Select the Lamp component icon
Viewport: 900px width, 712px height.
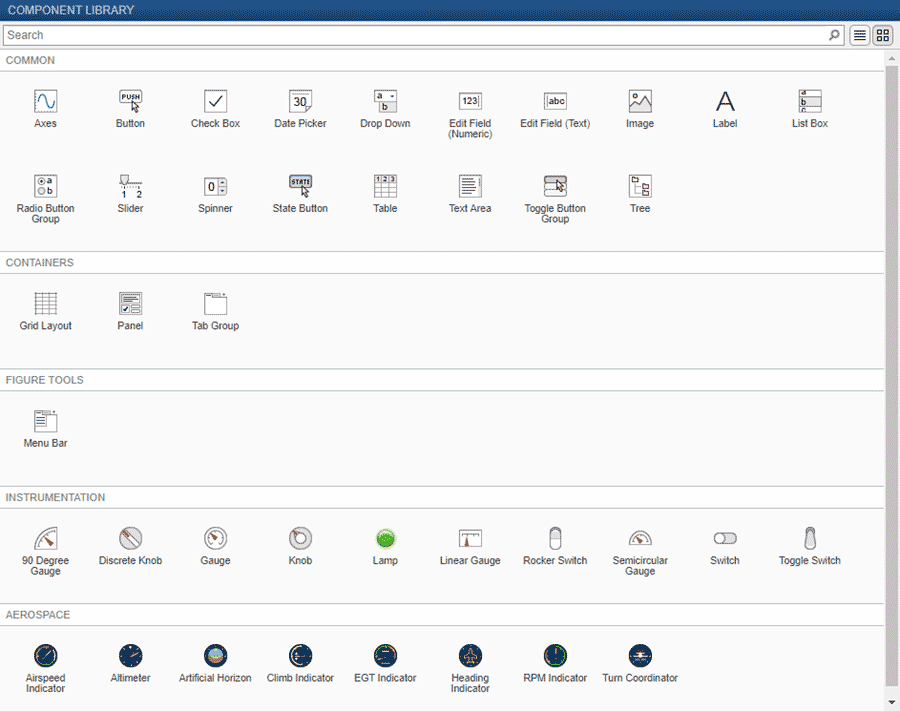point(385,538)
